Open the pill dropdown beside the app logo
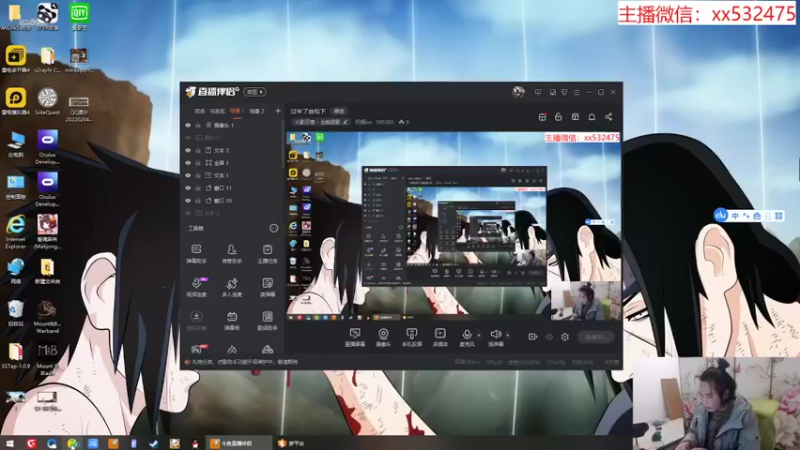This screenshot has height=450, width=800. point(255,92)
